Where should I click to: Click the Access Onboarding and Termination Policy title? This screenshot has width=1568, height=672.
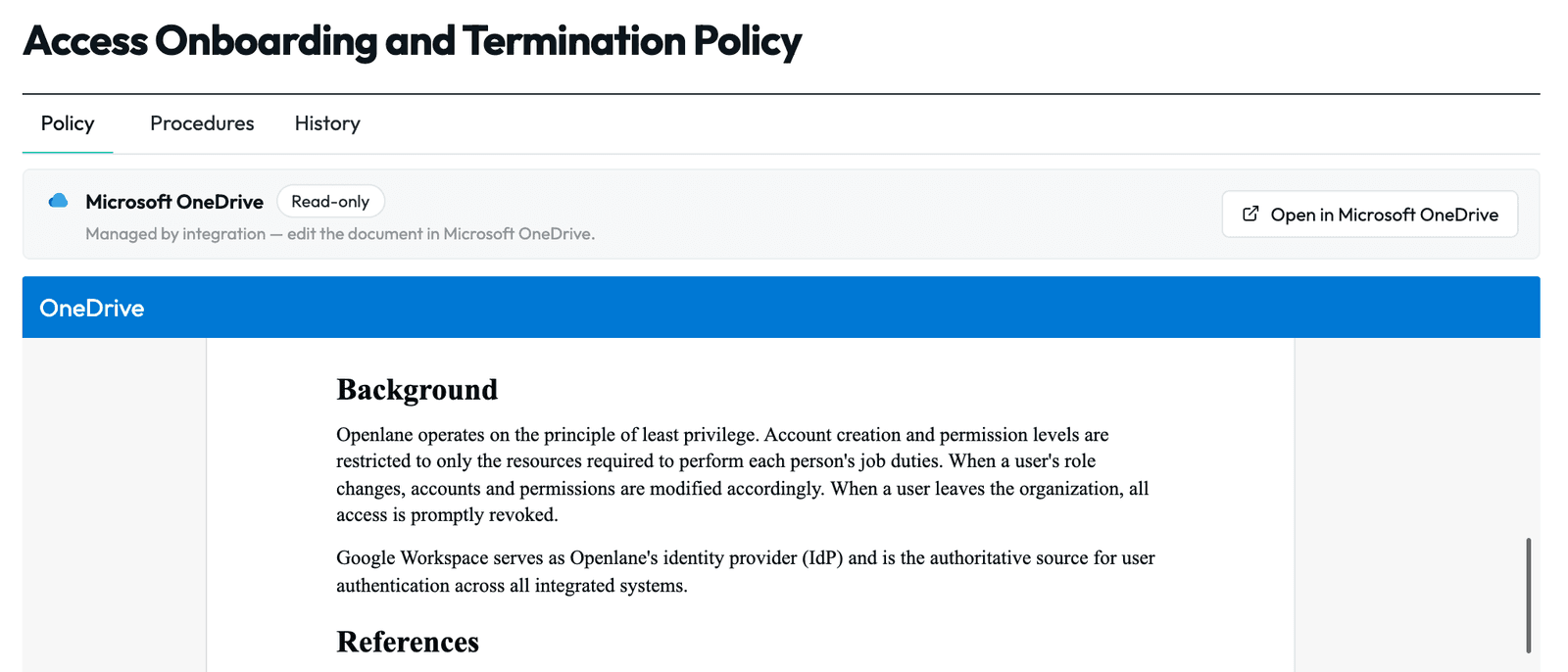(412, 41)
